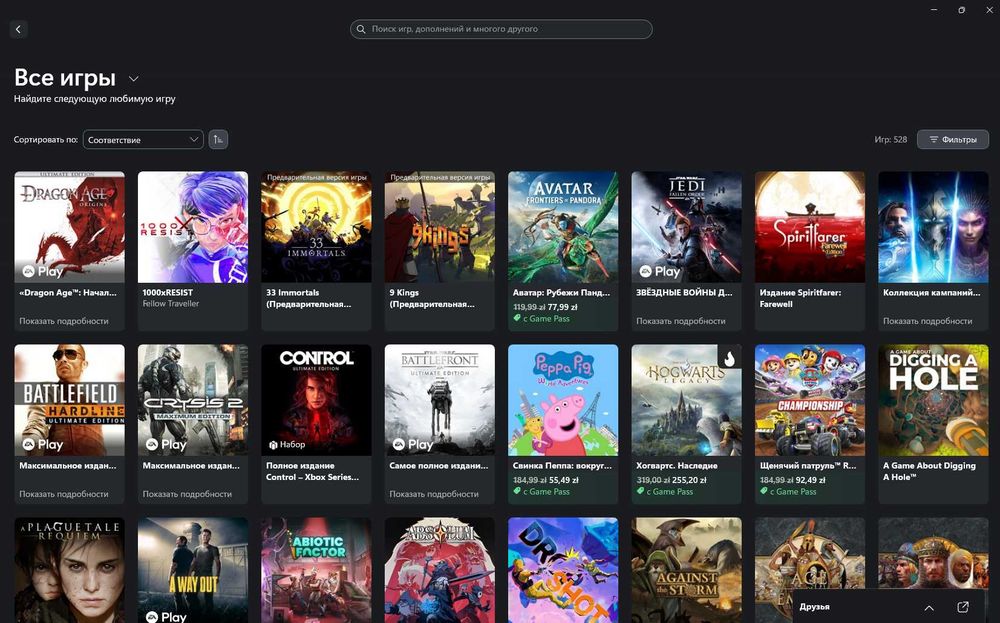Image resolution: width=1000 pixels, height=623 pixels.
Task: Click 'Показать подробности' under Dragon Age
Action: coord(64,321)
